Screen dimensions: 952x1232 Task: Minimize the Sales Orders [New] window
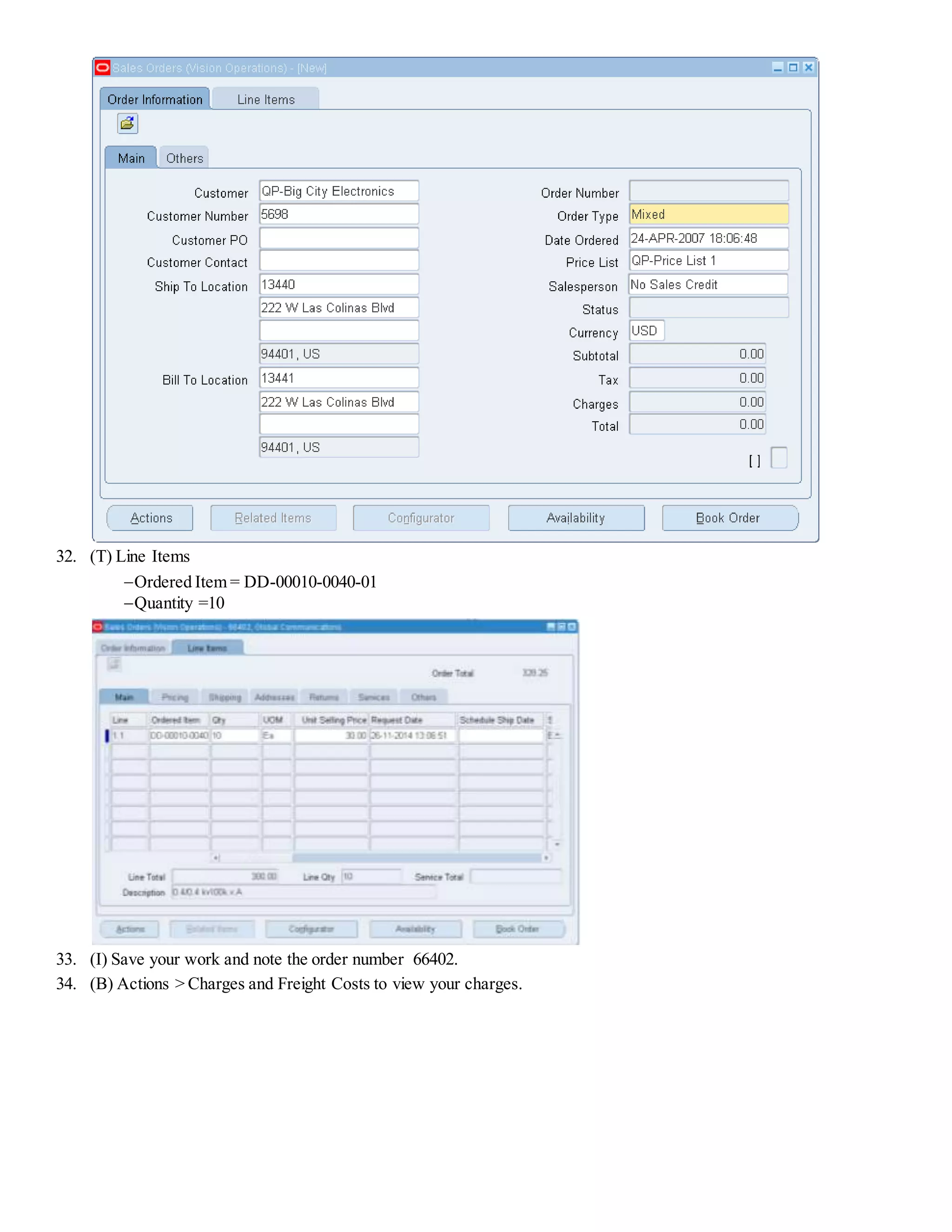(777, 68)
